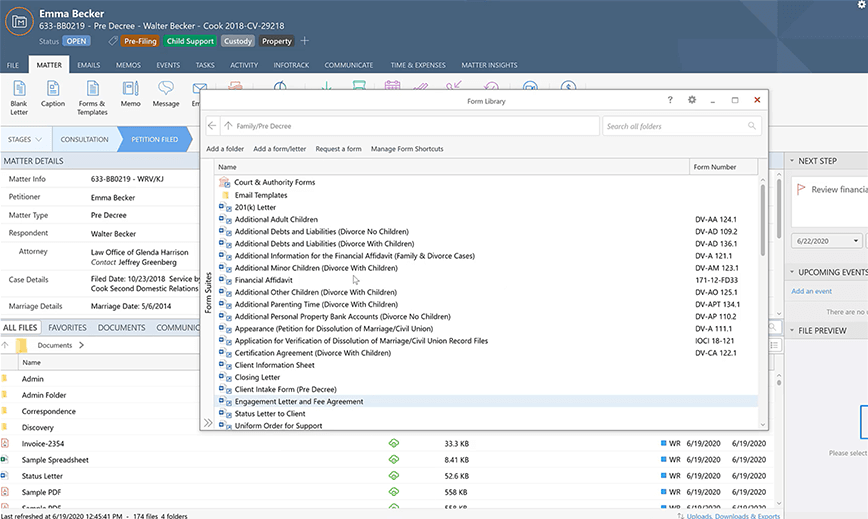The width and height of the screenshot is (868, 519).
Task: Click the Search all folders field
Action: [x=681, y=126]
